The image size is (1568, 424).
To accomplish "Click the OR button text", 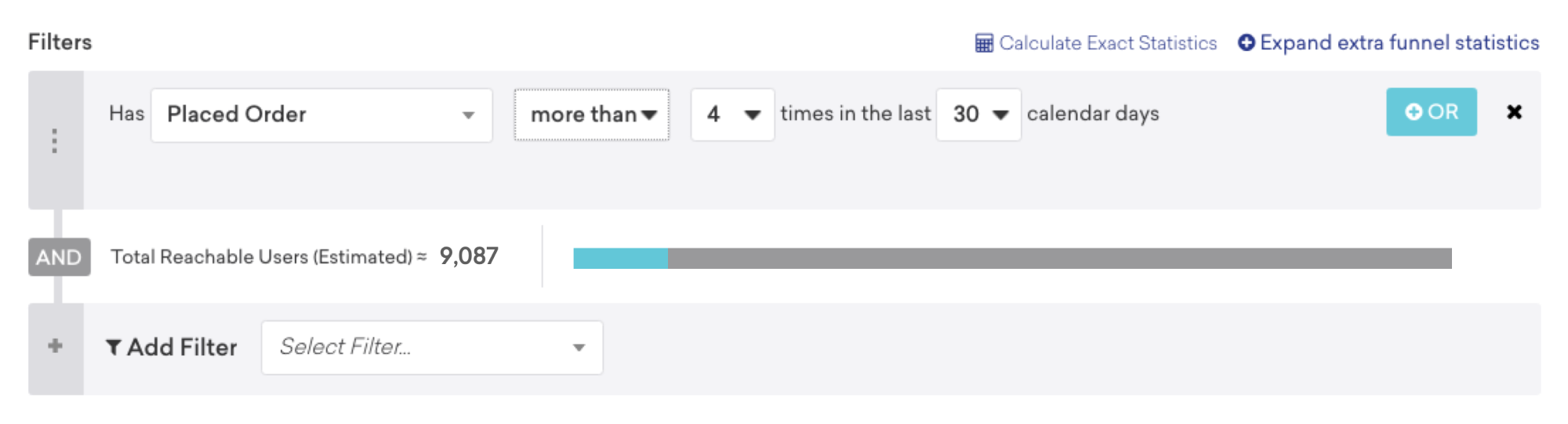I will click(x=1443, y=112).
